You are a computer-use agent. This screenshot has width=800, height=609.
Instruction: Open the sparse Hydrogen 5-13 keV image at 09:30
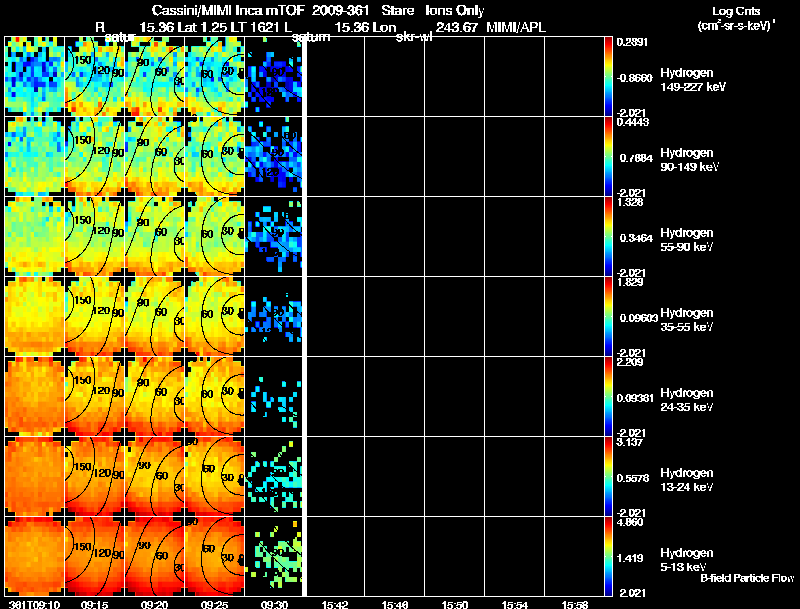pos(274,556)
